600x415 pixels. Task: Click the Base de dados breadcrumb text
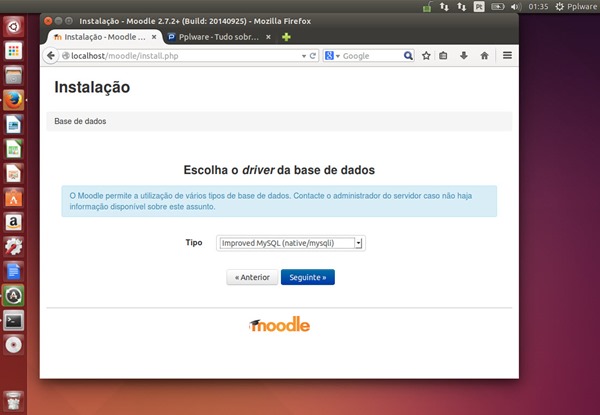tap(80, 121)
